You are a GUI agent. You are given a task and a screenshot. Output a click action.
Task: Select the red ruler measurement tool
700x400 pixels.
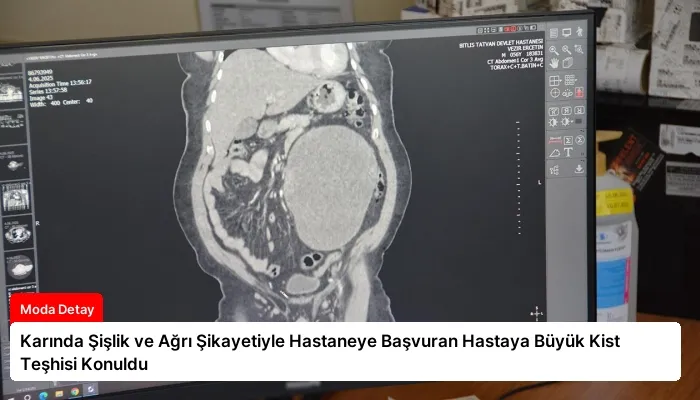(x=555, y=140)
